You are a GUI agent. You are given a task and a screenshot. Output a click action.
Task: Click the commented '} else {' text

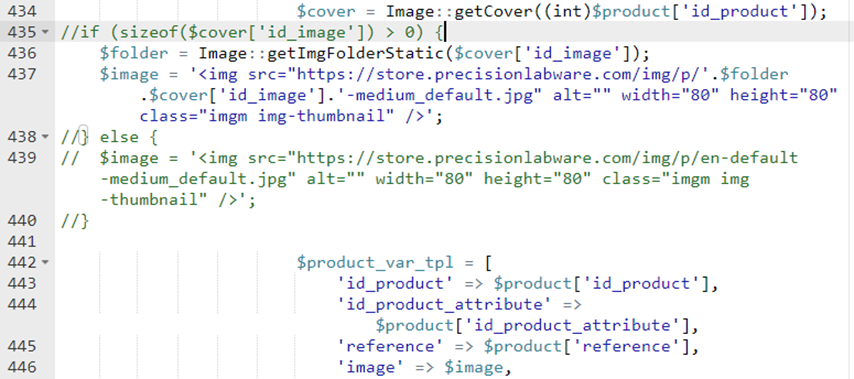pyautogui.click(x=109, y=137)
